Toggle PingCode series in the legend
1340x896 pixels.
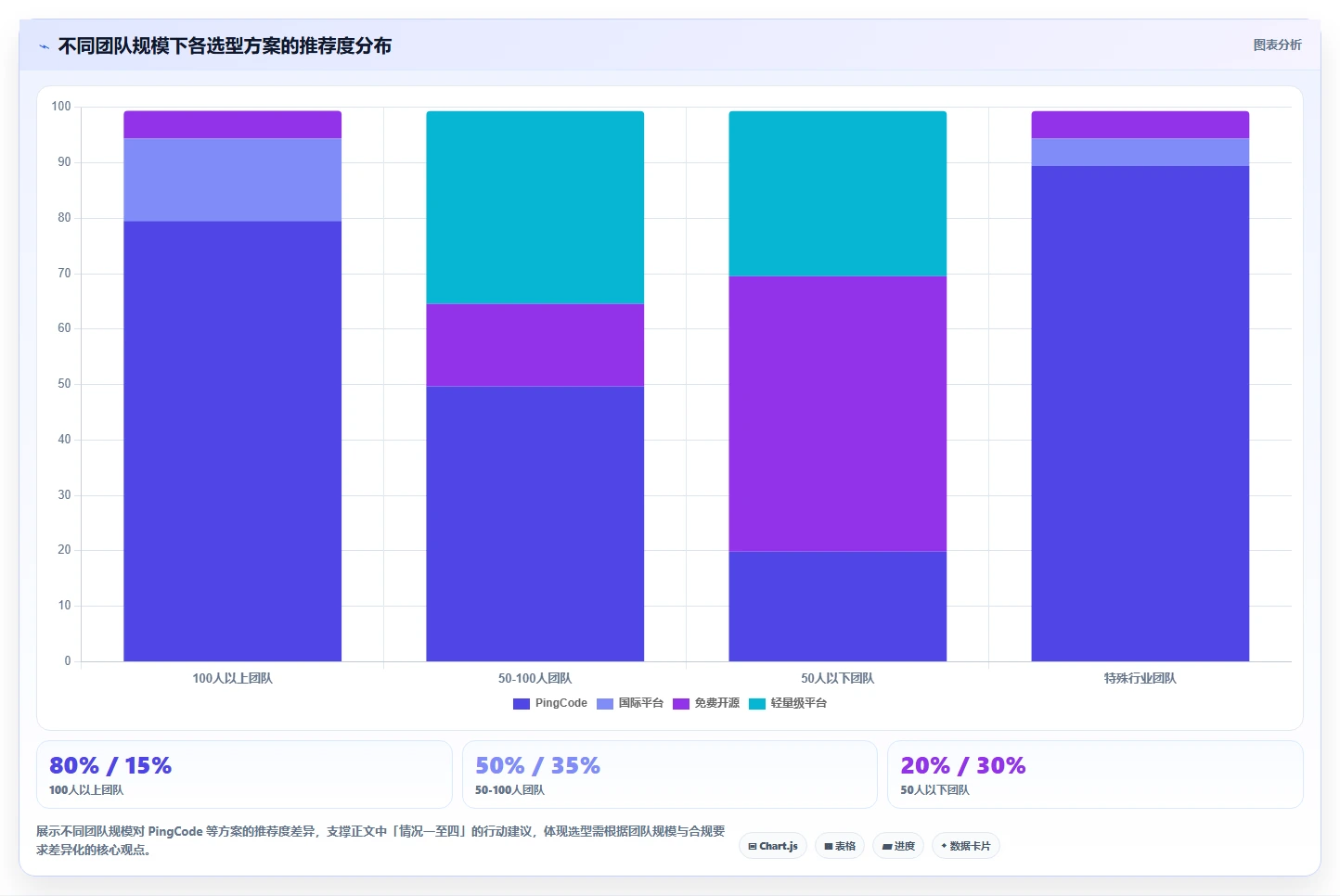(550, 703)
